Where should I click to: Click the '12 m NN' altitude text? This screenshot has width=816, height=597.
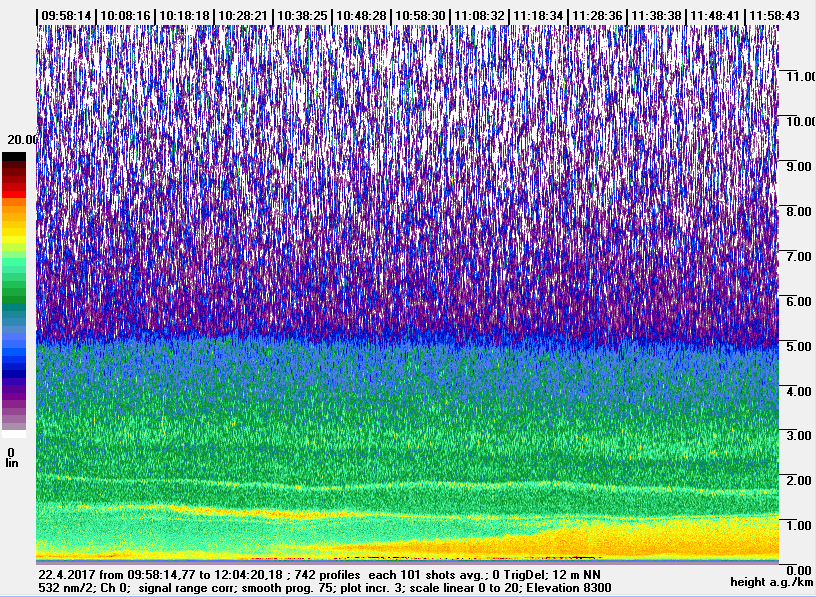pos(577,575)
